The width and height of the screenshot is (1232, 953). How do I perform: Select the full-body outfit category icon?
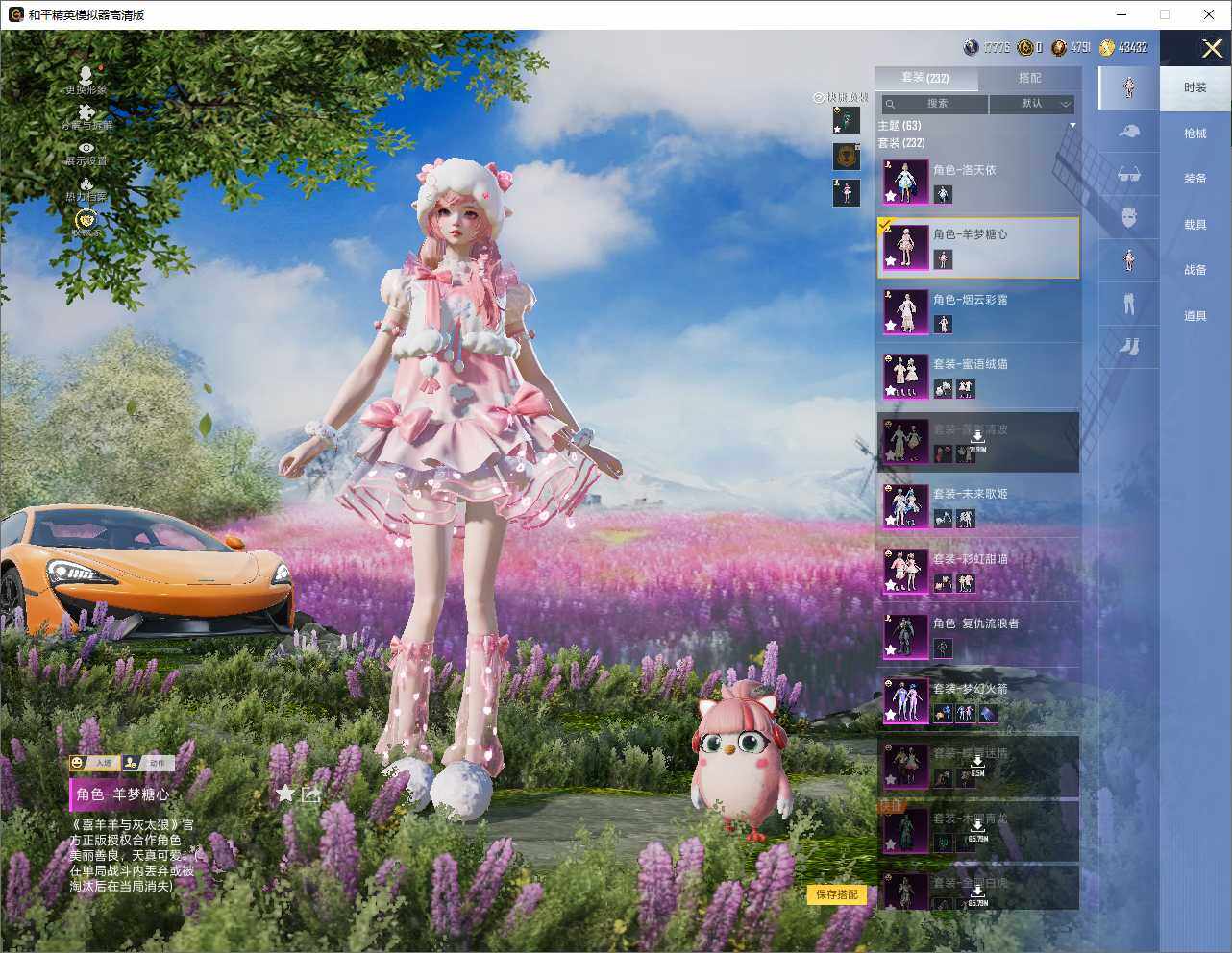1129,87
